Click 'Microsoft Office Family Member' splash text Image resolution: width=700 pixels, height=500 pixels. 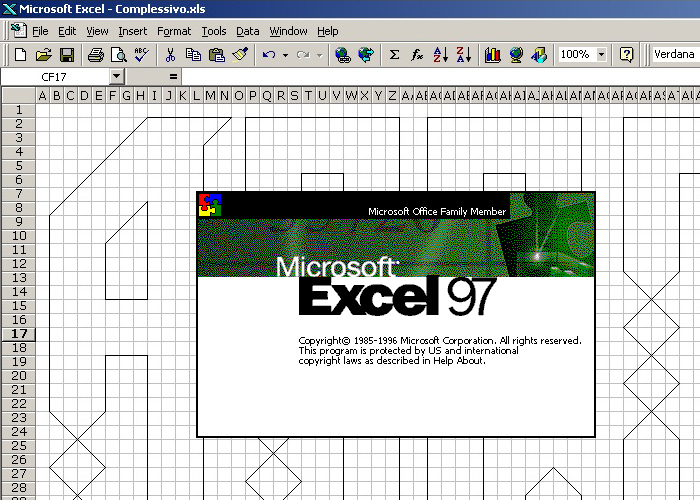pyautogui.click(x=437, y=212)
